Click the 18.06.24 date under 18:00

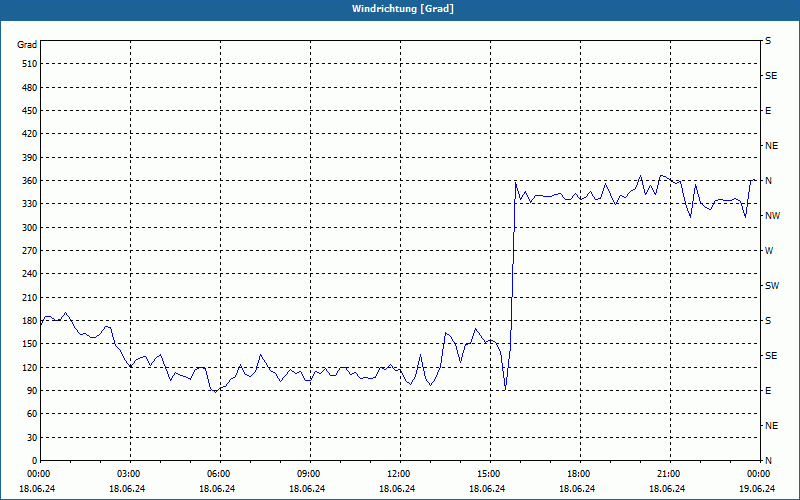[x=577, y=488]
